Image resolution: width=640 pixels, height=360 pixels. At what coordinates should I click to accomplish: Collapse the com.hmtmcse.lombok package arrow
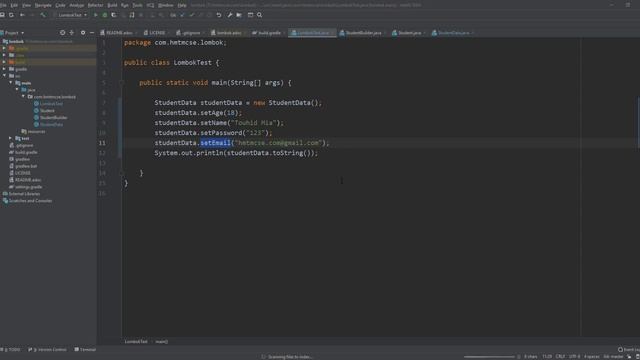(23, 97)
